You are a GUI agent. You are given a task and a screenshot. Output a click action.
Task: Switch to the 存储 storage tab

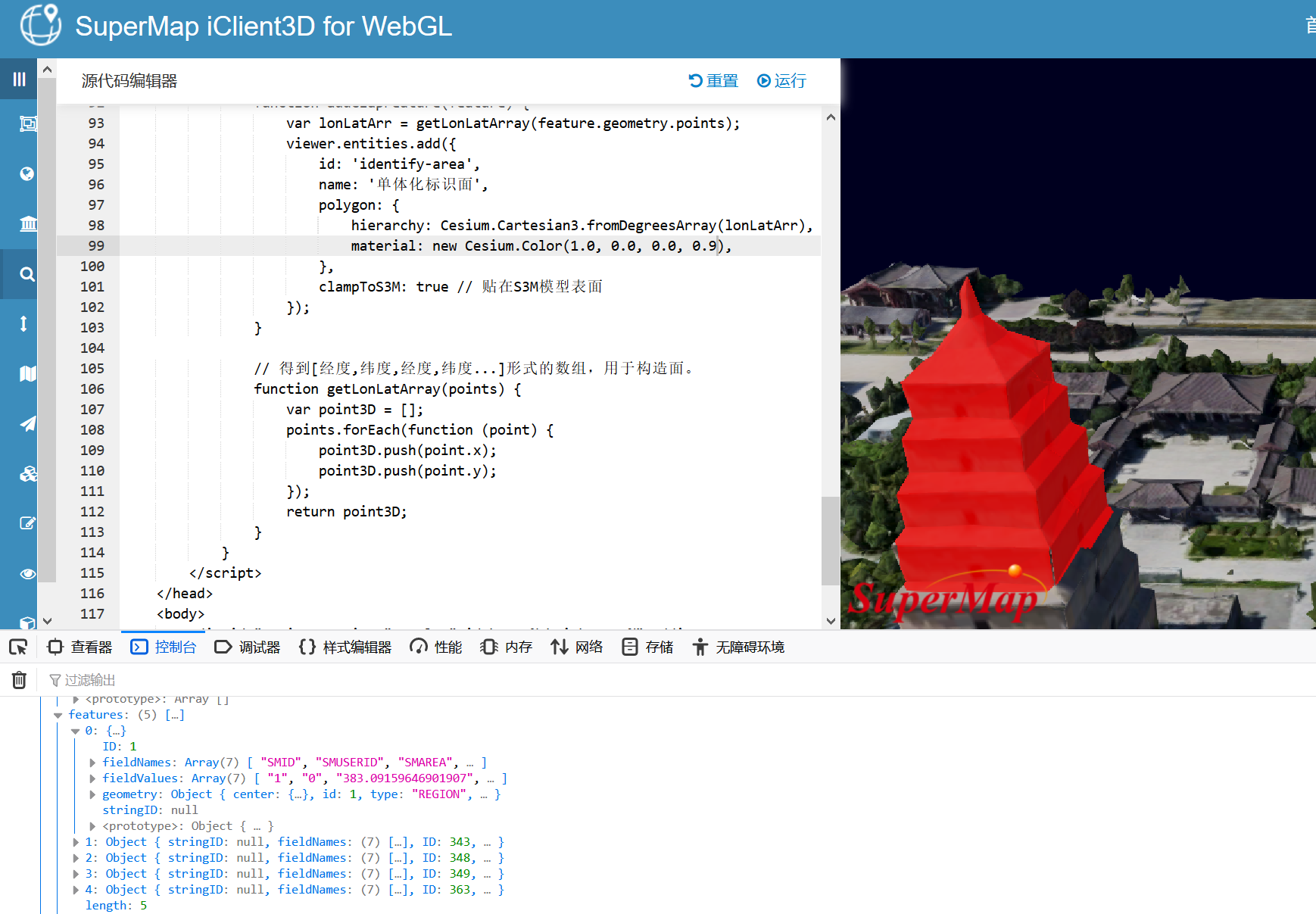coord(647,647)
